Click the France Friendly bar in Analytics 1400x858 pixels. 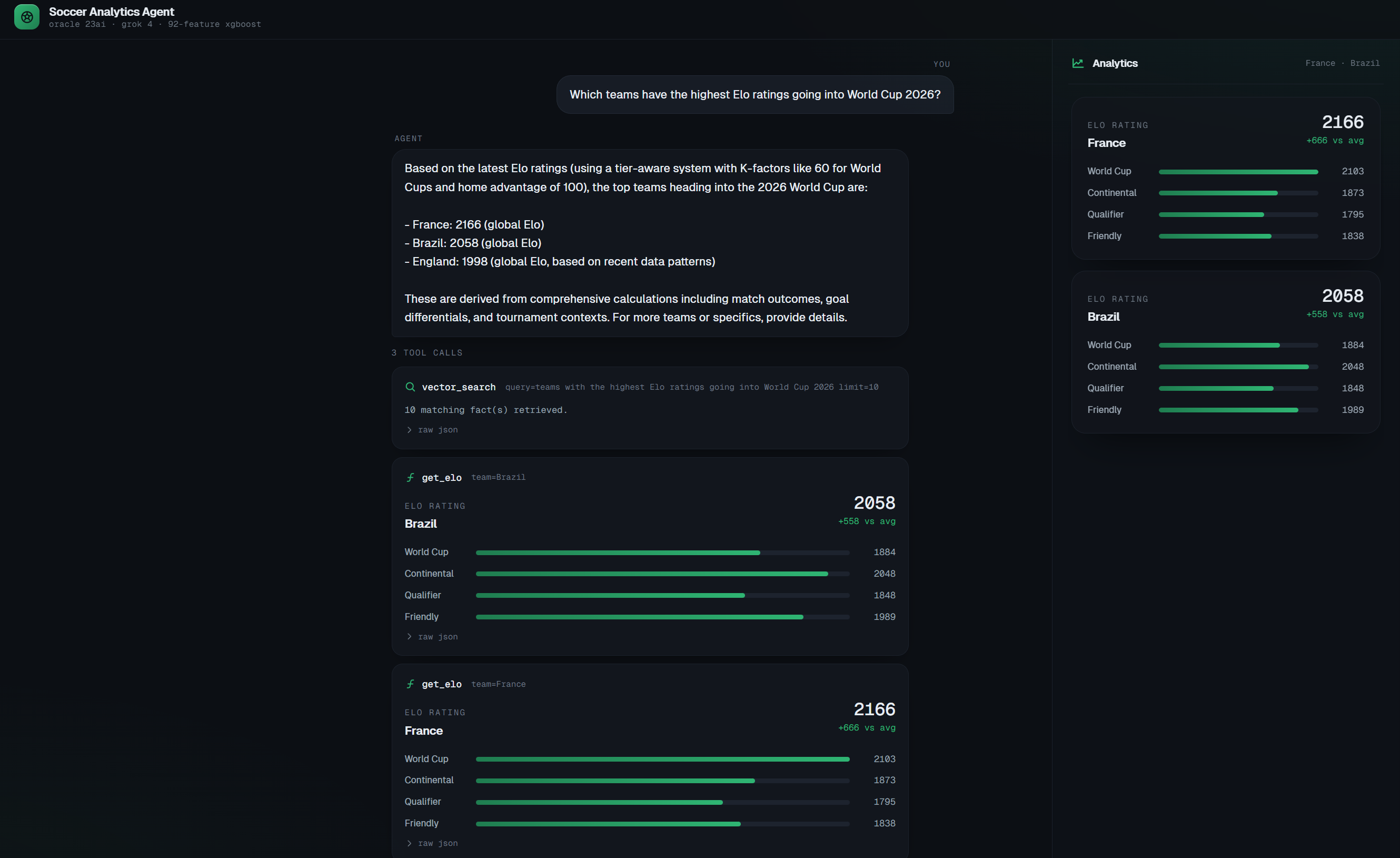pos(1238,236)
